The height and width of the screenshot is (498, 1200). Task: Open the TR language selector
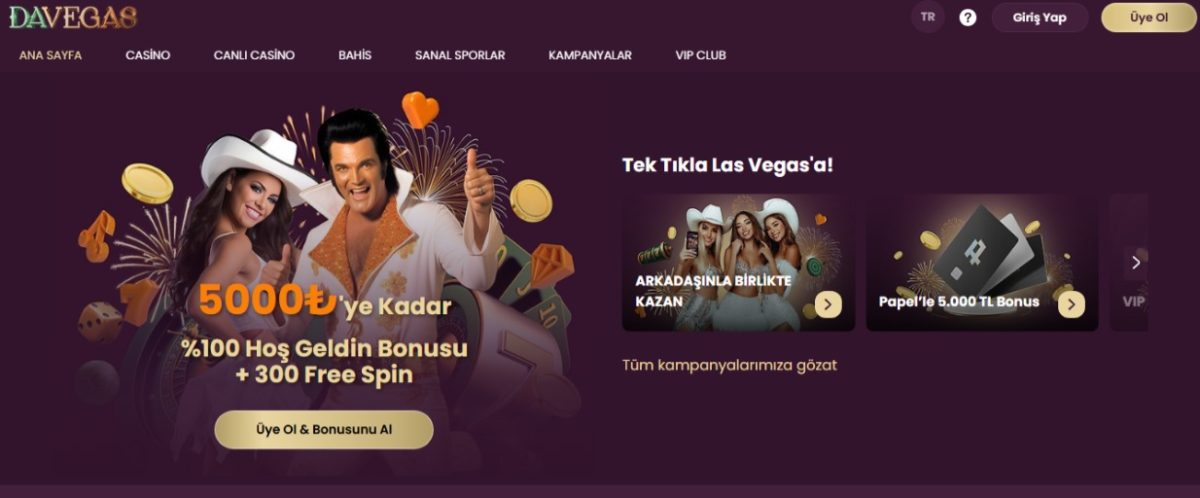point(928,17)
